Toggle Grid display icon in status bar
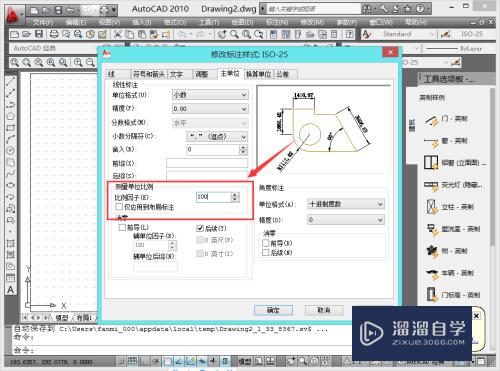The height and width of the screenshot is (371, 500). 132,361
